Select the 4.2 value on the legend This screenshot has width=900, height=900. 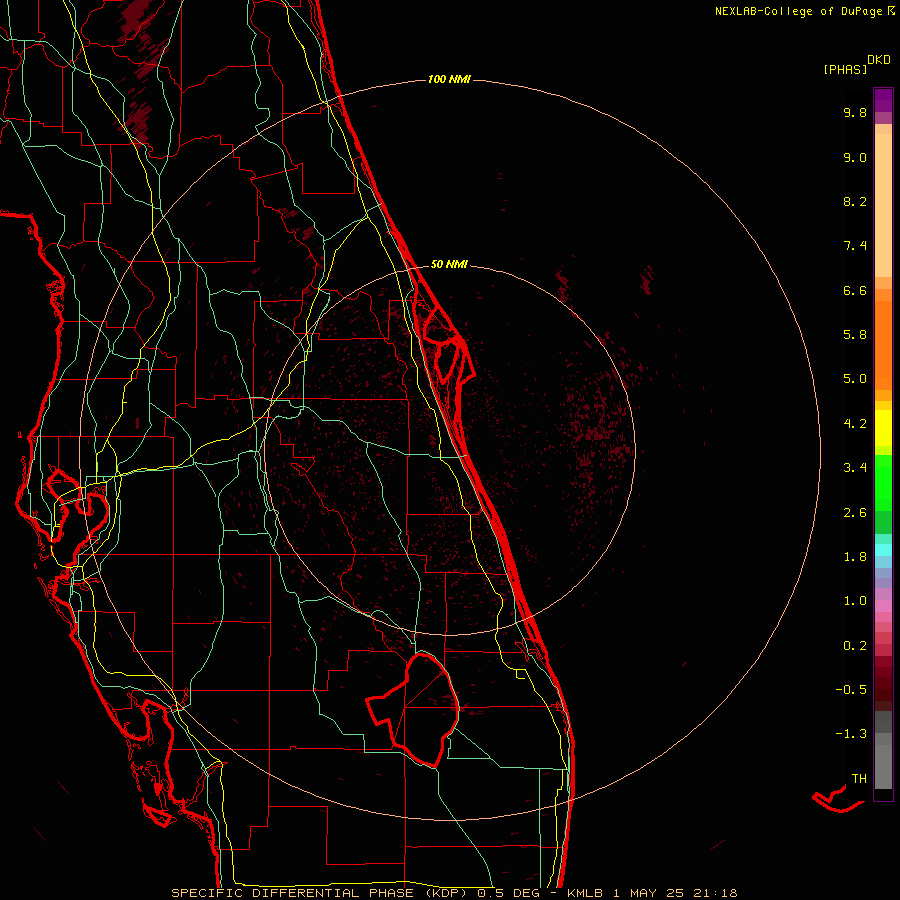click(855, 424)
